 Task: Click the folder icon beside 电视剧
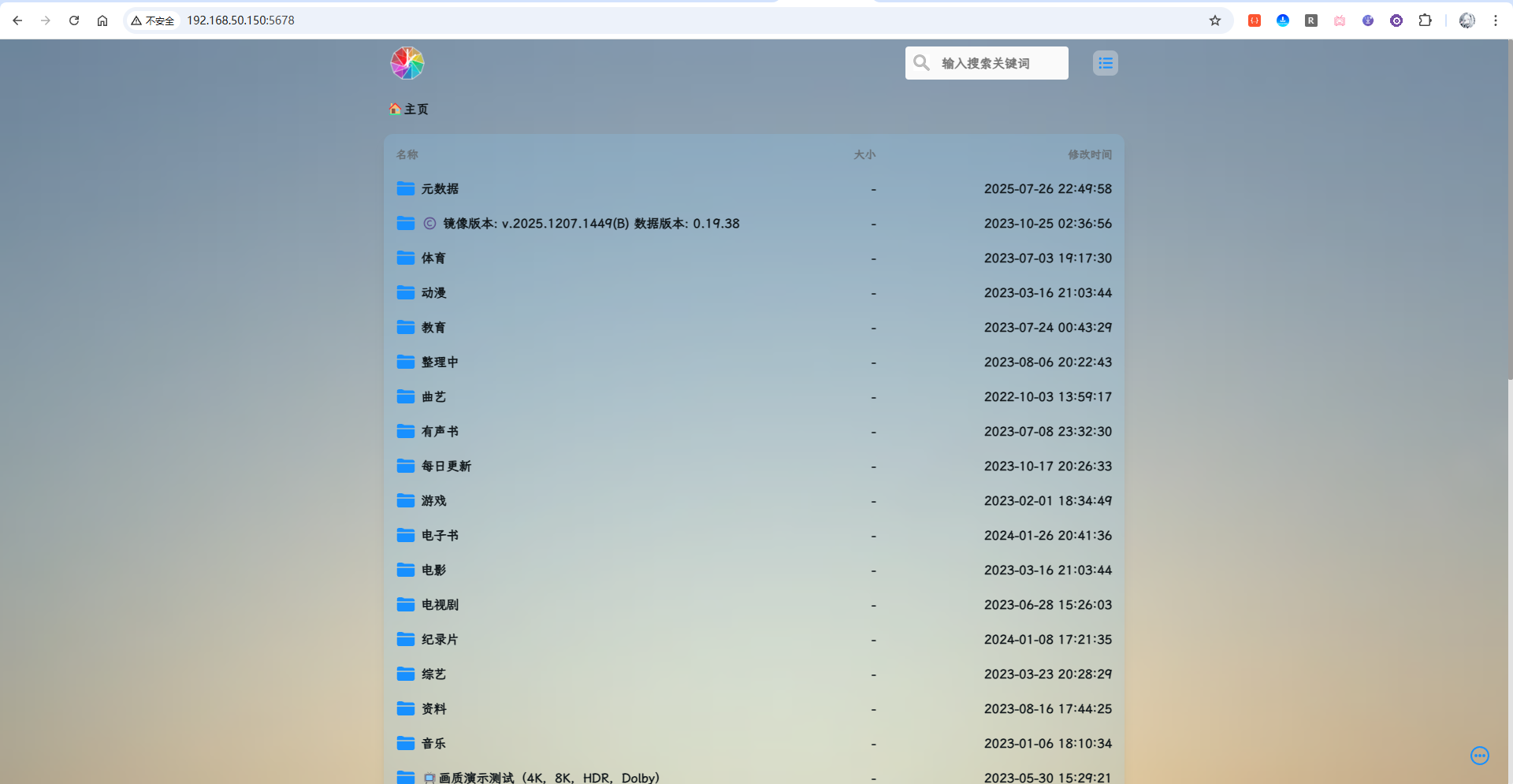(x=406, y=604)
